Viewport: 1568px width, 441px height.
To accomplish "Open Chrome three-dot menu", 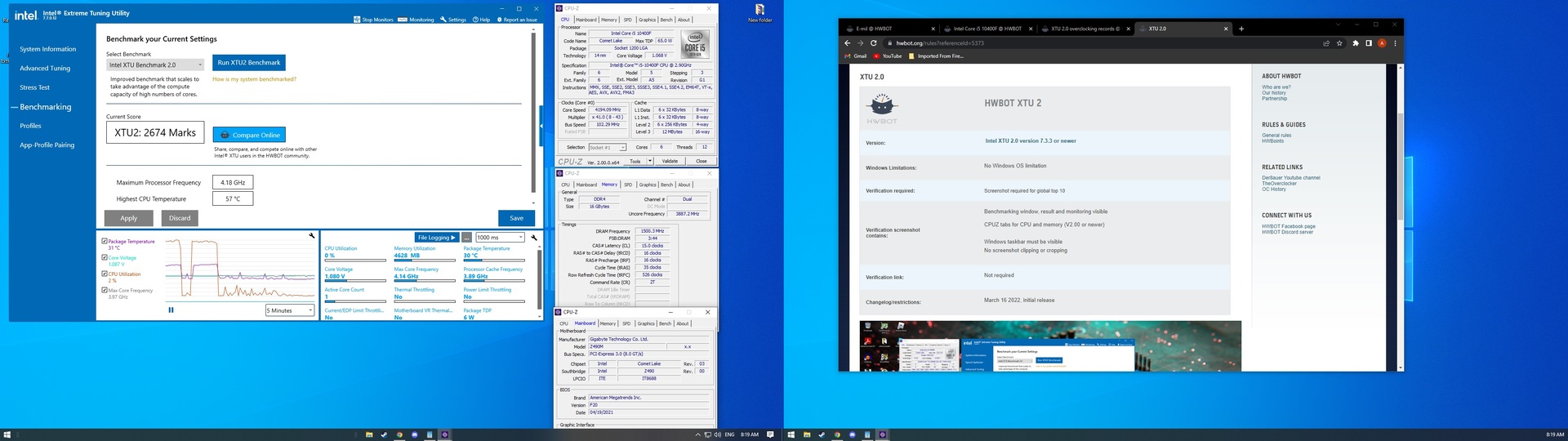I will coord(1395,43).
